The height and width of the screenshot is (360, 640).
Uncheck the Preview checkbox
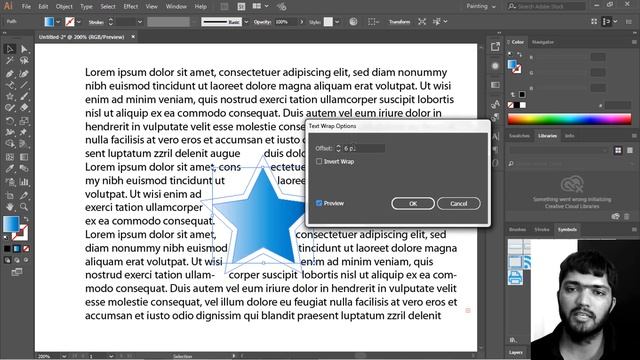[x=319, y=203]
